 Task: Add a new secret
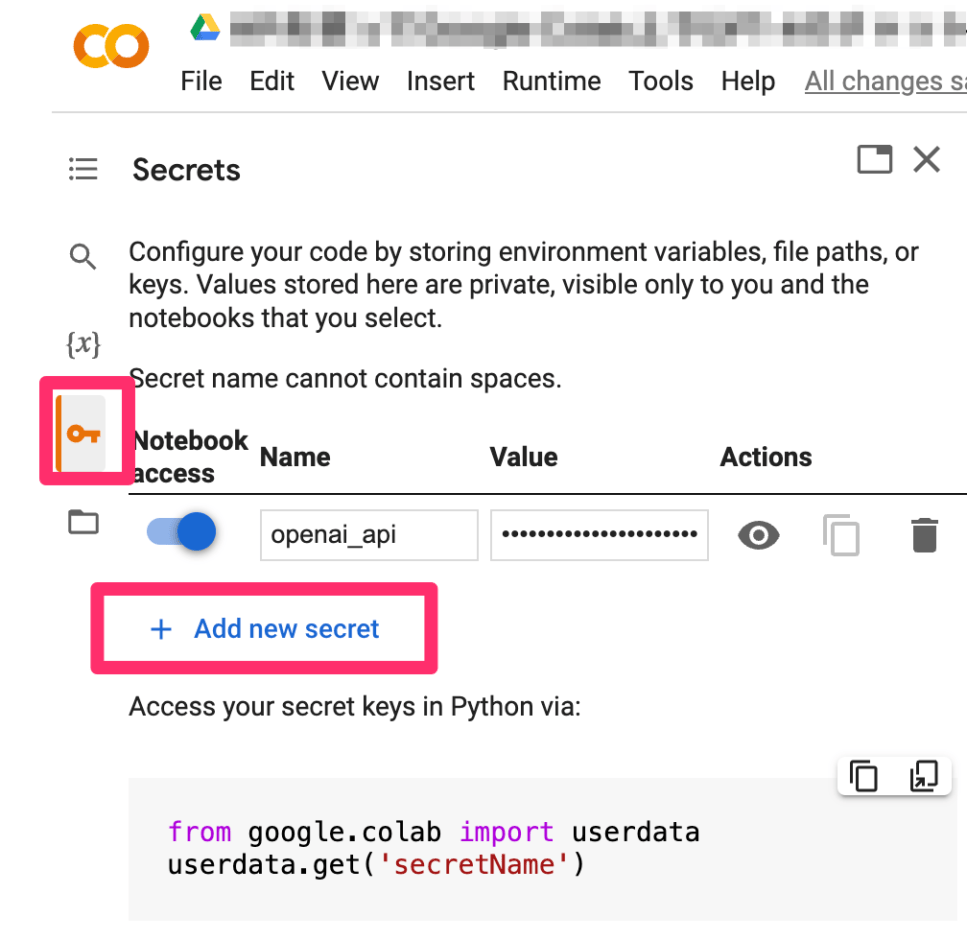pyautogui.click(x=264, y=628)
